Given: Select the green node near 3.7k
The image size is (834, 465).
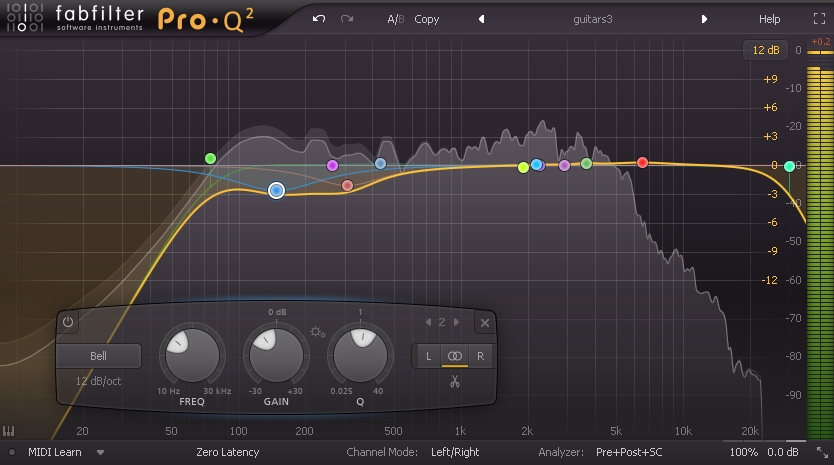Looking at the screenshot, I should click(586, 163).
